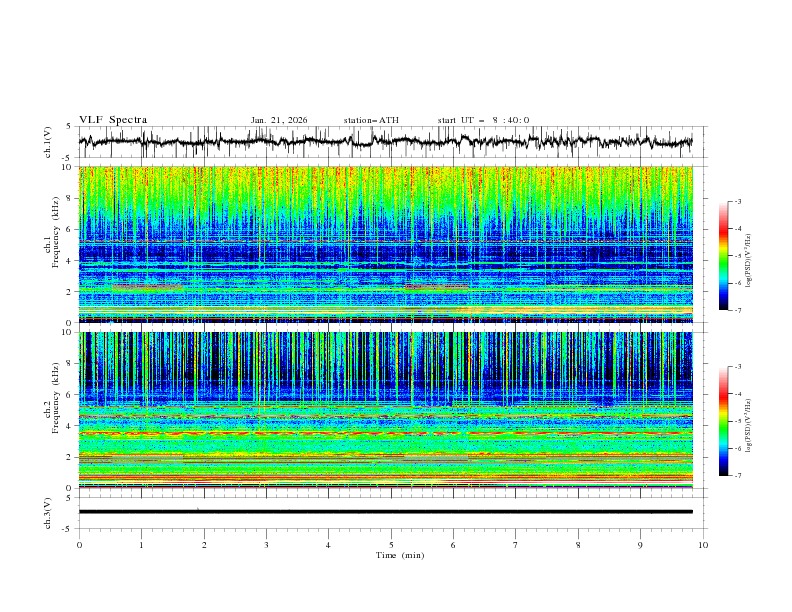This screenshot has width=792, height=612.
Task: Click the 'Time (min)' axis label
Action: tap(400, 555)
